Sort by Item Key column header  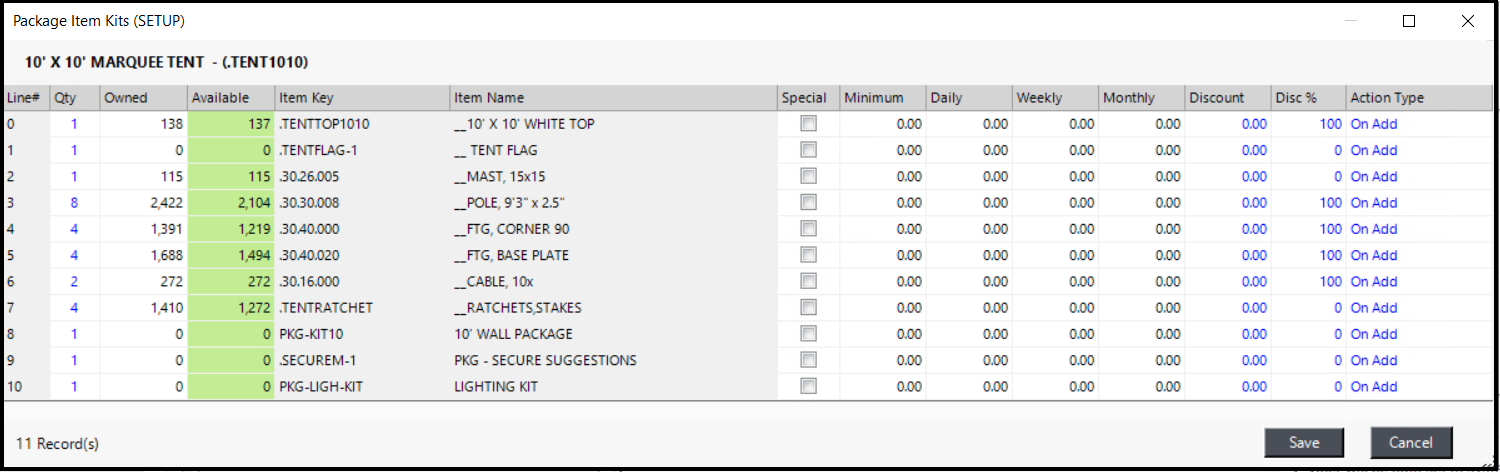click(306, 98)
